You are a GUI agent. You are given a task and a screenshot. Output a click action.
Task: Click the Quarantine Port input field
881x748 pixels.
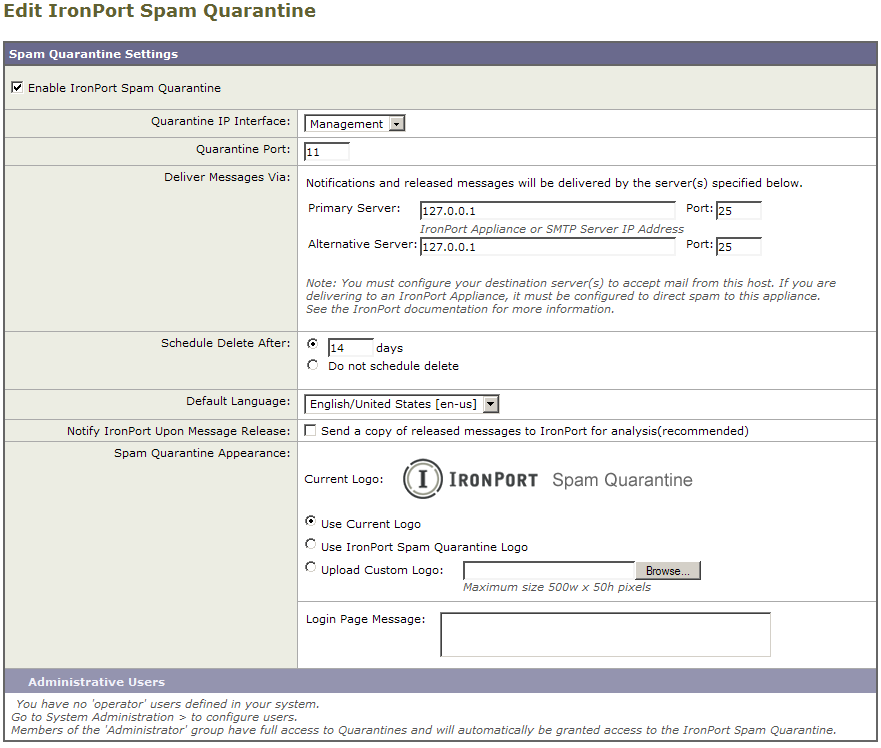pos(326,152)
